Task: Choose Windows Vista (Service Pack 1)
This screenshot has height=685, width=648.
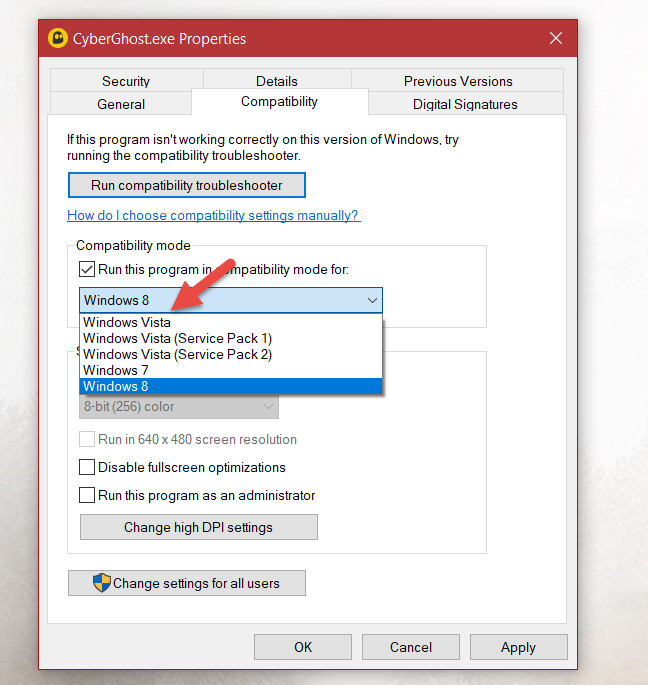Action: click(x=231, y=339)
